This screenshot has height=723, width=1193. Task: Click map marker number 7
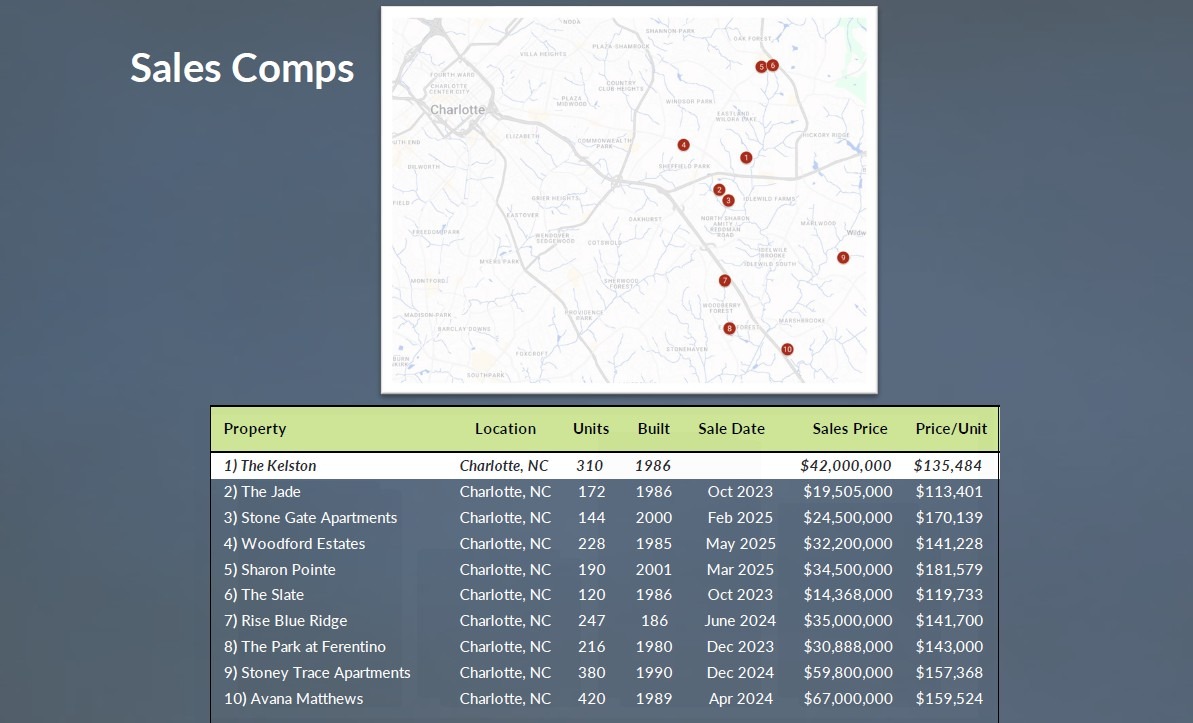point(725,281)
